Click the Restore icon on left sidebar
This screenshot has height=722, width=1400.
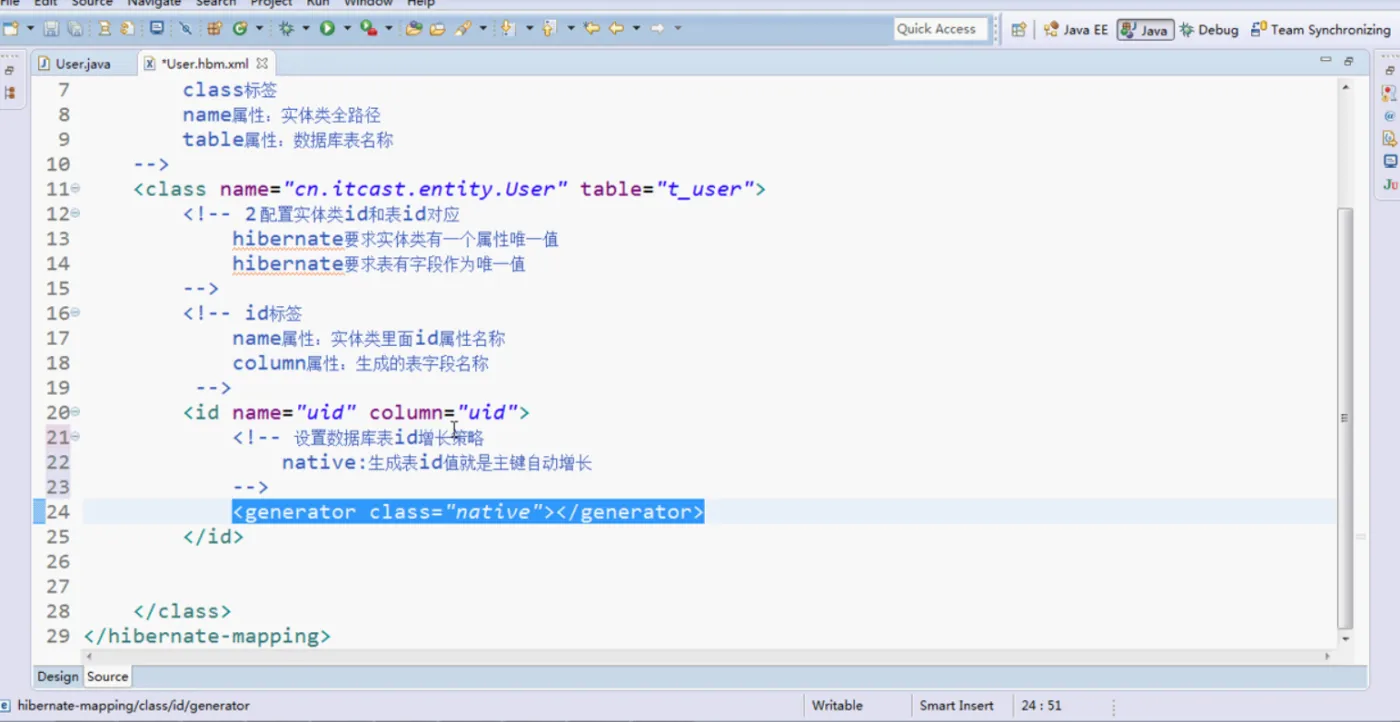[x=9, y=71]
